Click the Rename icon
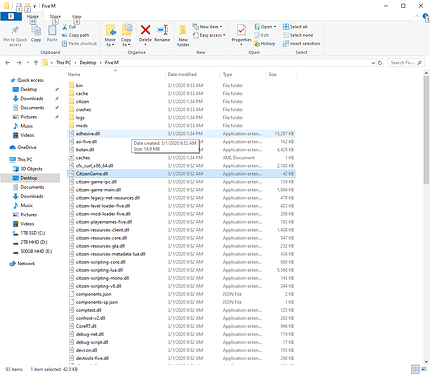The width and height of the screenshot is (430, 374). pos(162,30)
